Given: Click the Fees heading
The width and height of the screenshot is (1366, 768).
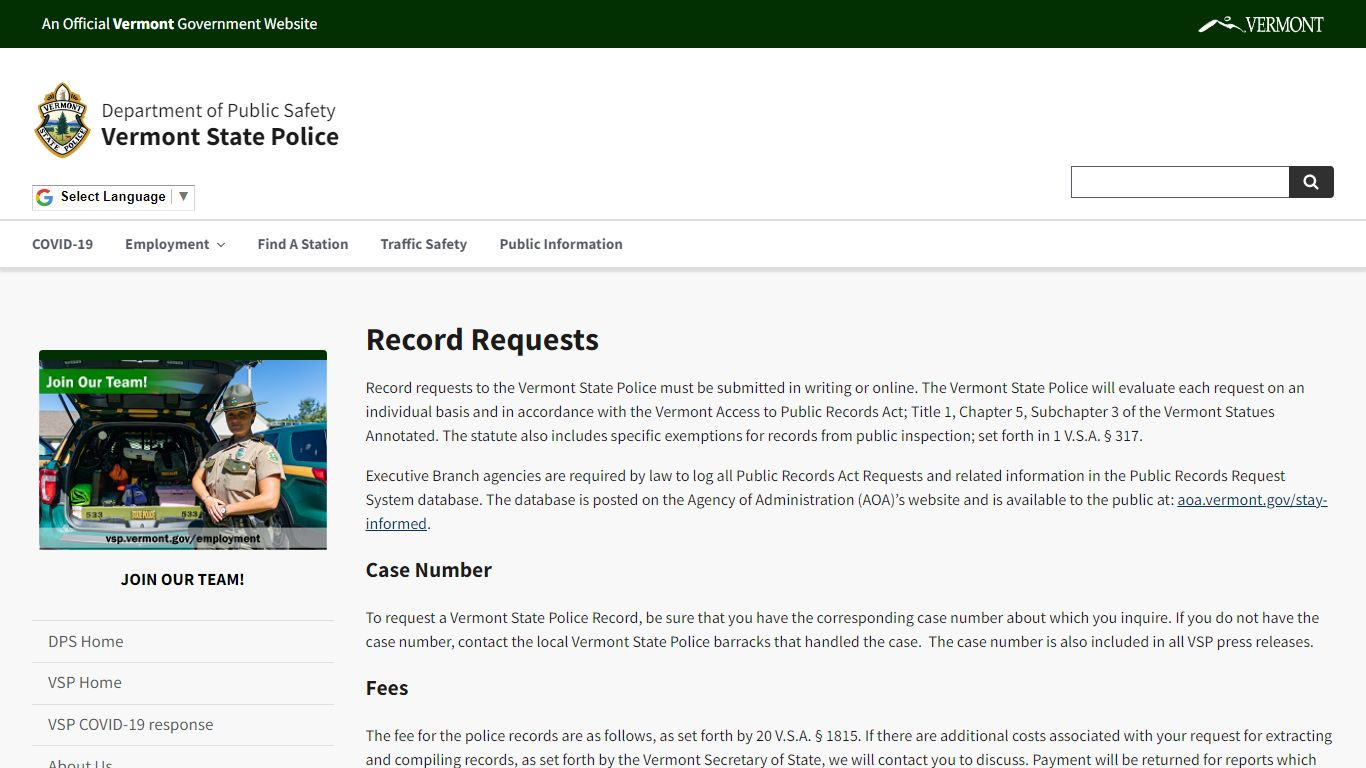Looking at the screenshot, I should click(x=387, y=688).
